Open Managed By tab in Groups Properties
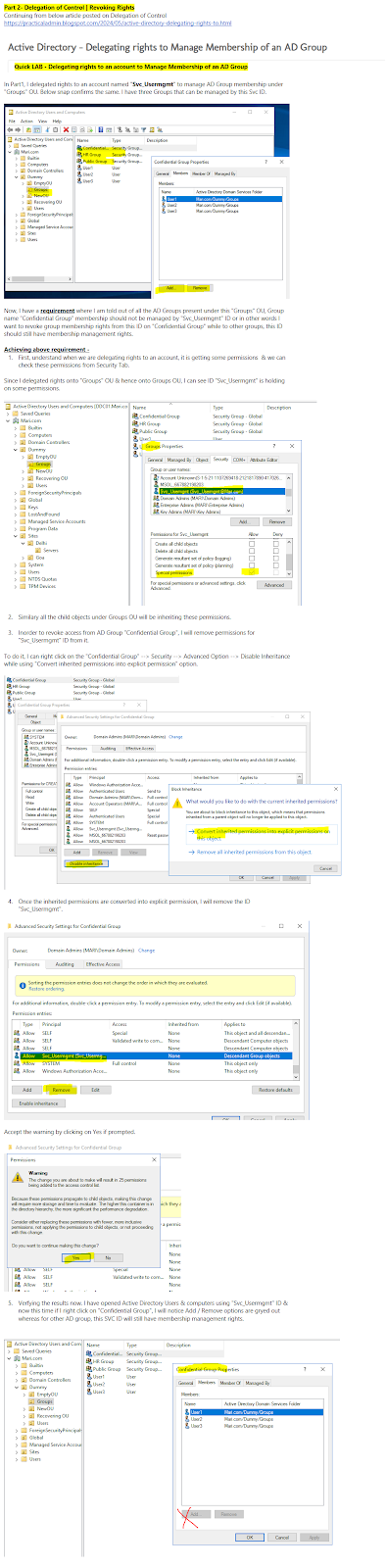The height and width of the screenshot is (1568, 386). pos(179,460)
